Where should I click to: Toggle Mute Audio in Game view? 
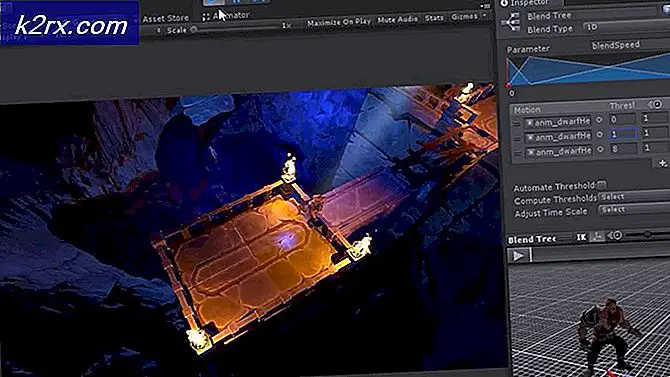(397, 19)
